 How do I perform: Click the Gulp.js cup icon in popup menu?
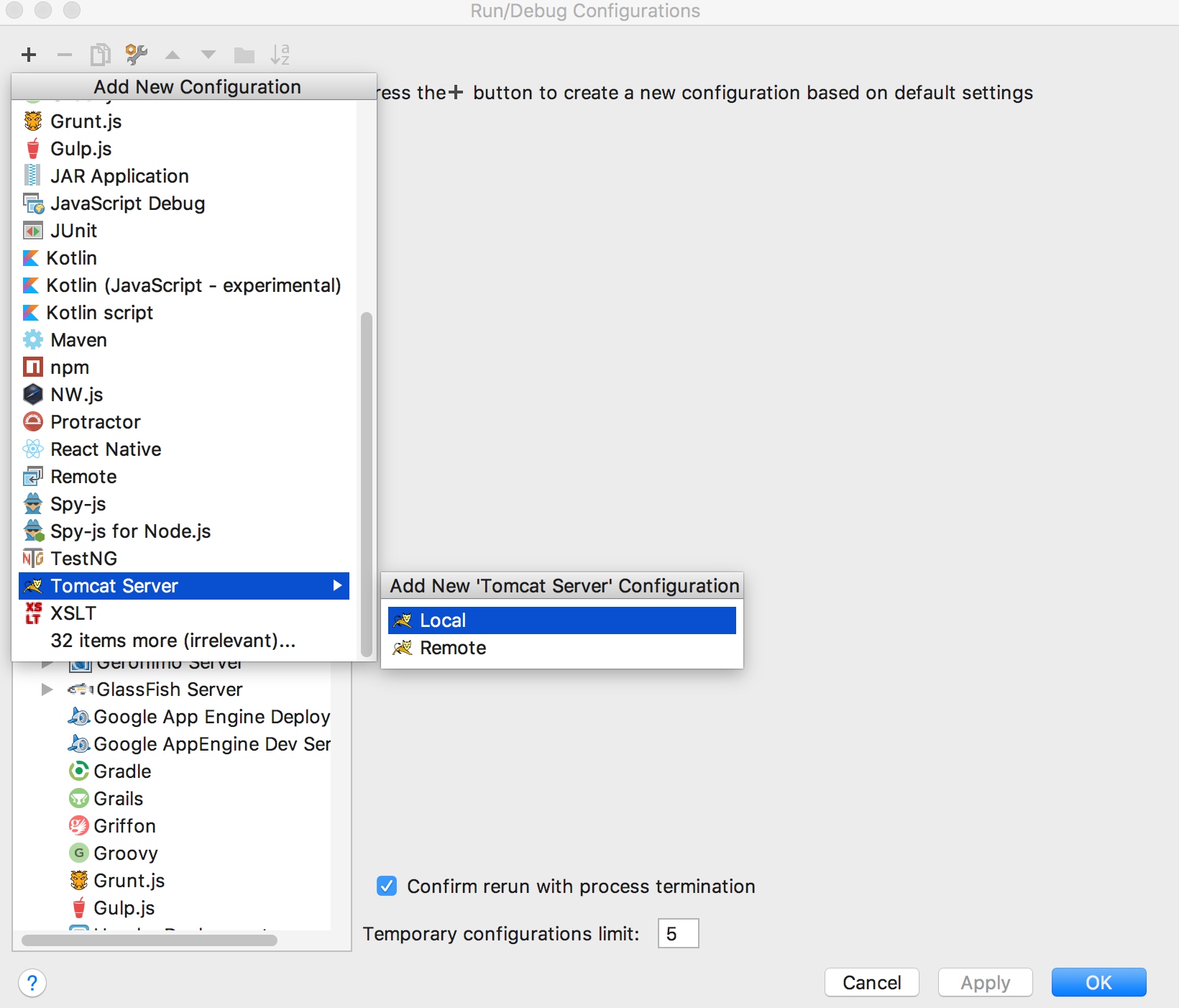coord(33,149)
